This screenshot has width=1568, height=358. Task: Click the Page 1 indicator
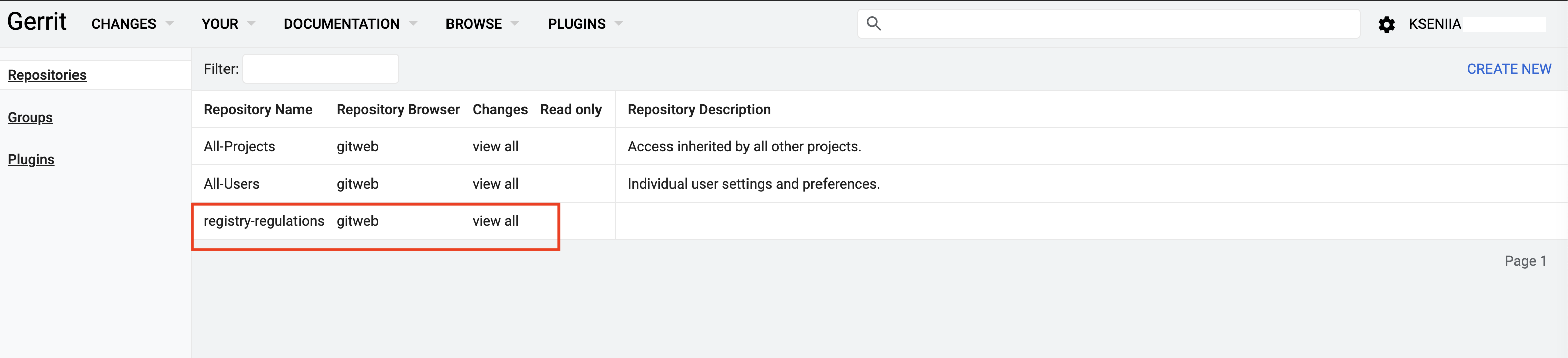point(1525,261)
